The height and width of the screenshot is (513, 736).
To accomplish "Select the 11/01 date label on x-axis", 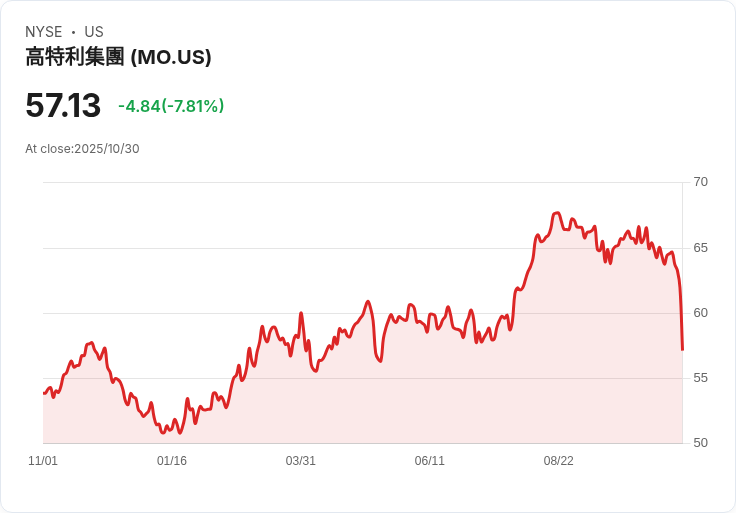I will pyautogui.click(x=43, y=461).
